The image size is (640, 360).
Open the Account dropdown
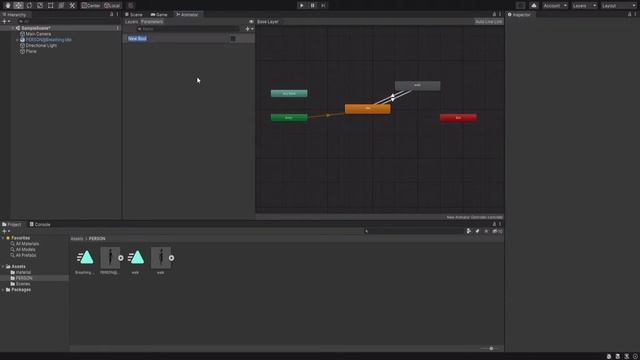click(x=555, y=6)
